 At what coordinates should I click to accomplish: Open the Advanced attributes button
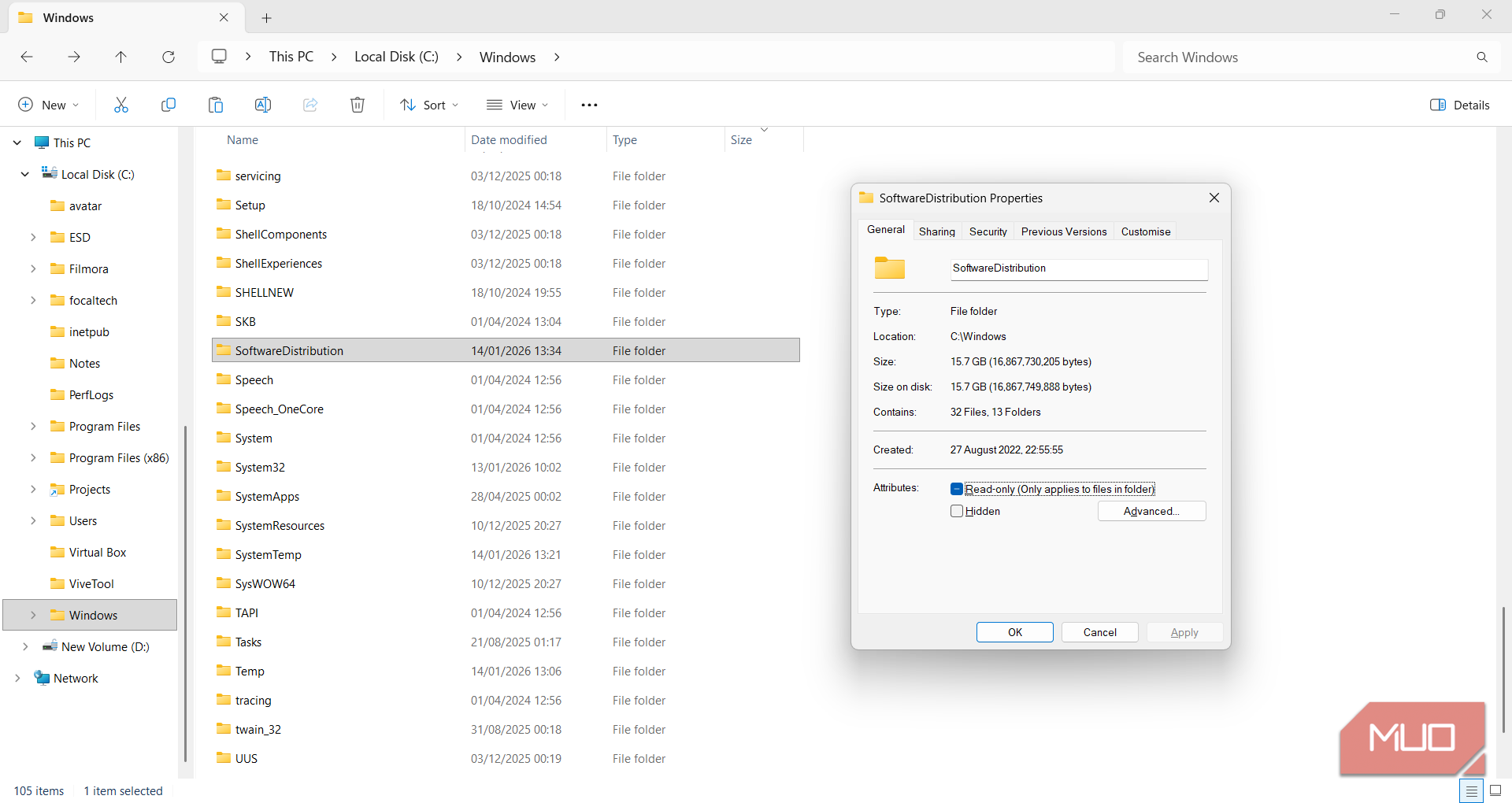[1151, 511]
